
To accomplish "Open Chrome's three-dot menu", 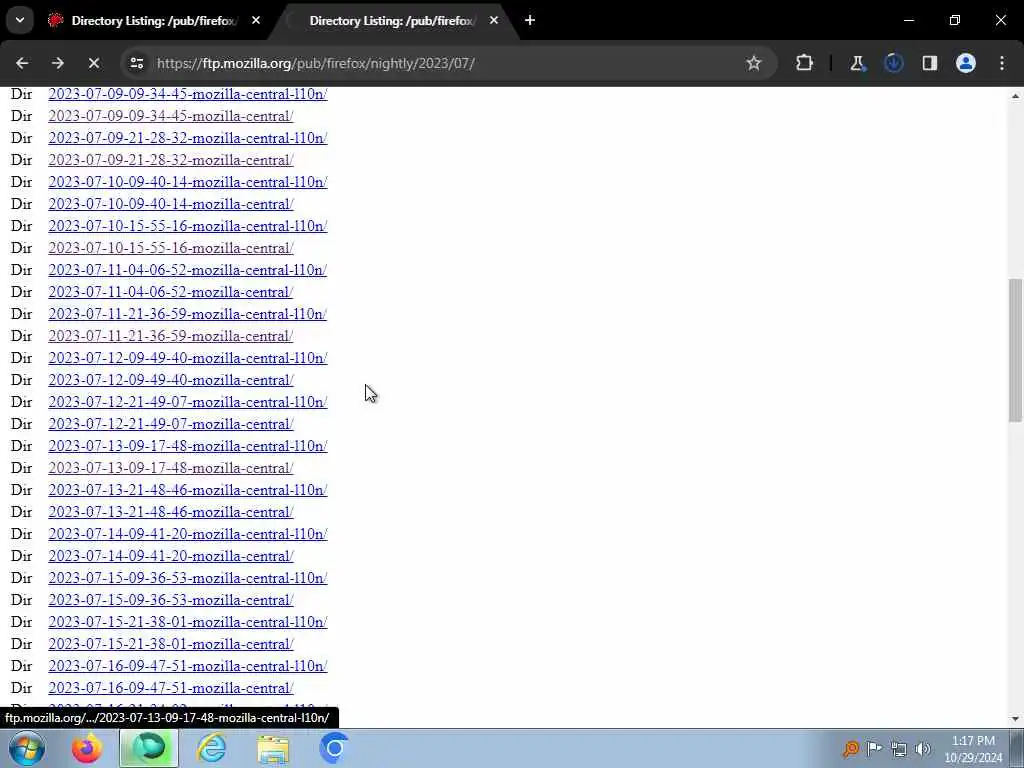I will point(1002,63).
